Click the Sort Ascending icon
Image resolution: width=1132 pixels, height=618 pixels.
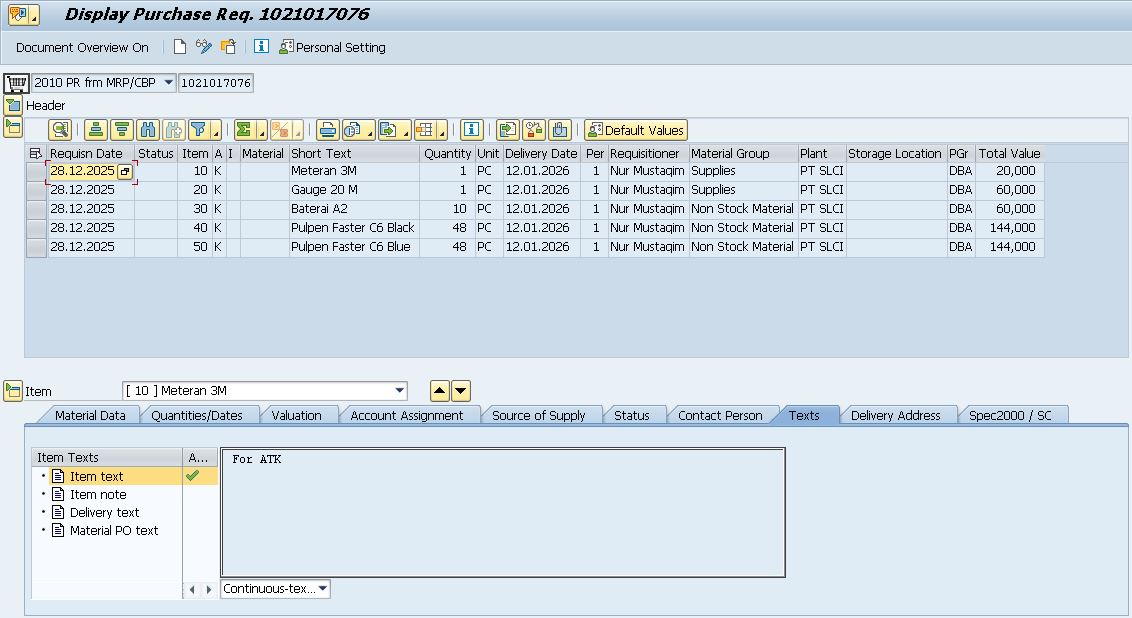(96, 130)
